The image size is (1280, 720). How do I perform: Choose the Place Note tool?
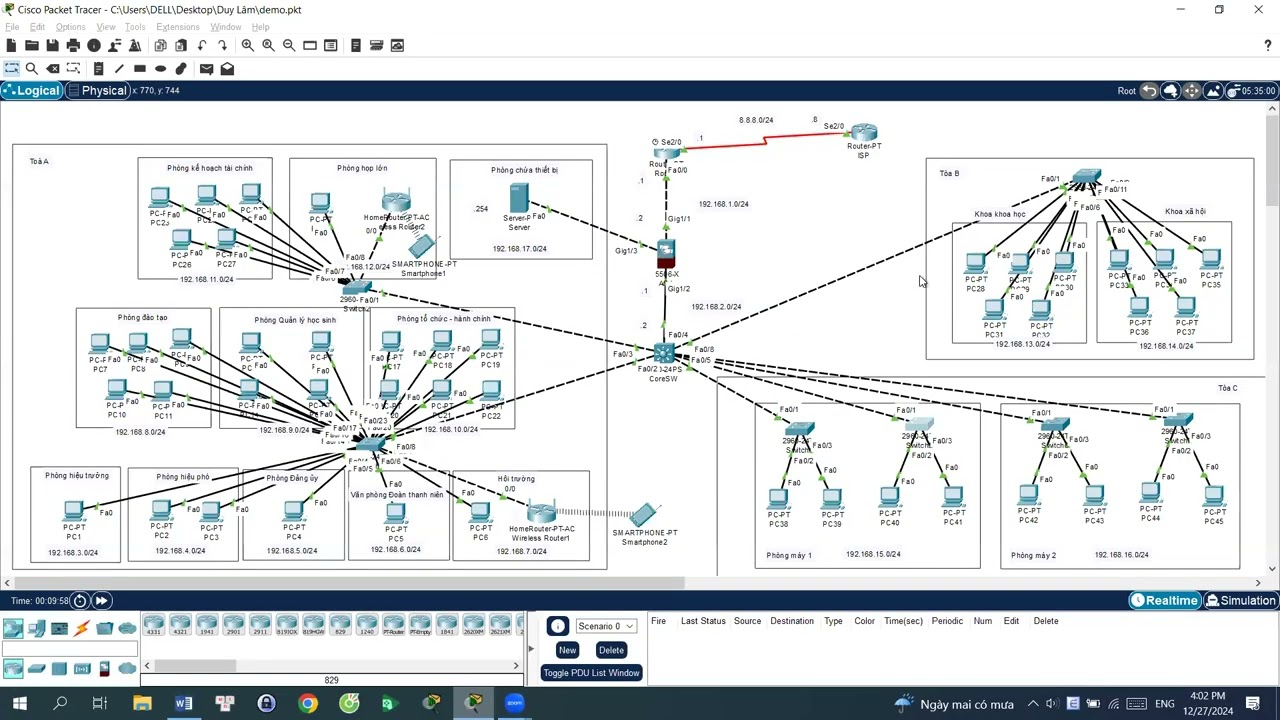pyautogui.click(x=98, y=68)
